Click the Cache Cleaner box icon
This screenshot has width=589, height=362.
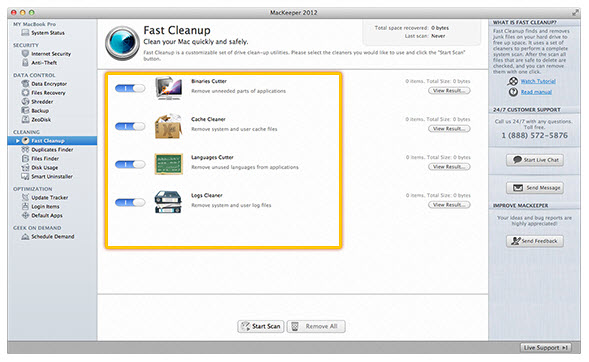pos(169,126)
